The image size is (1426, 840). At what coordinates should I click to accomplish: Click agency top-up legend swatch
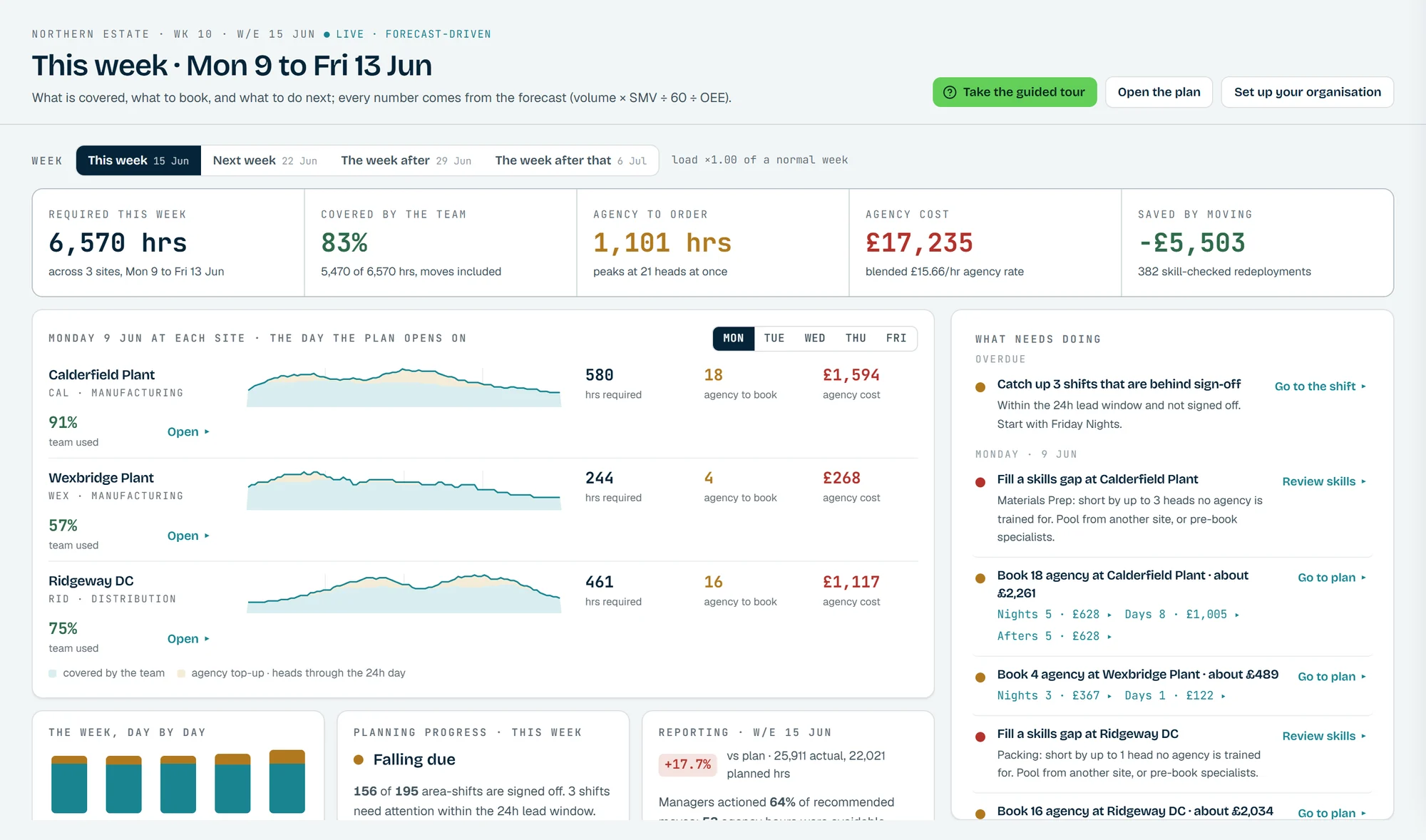pyautogui.click(x=181, y=673)
